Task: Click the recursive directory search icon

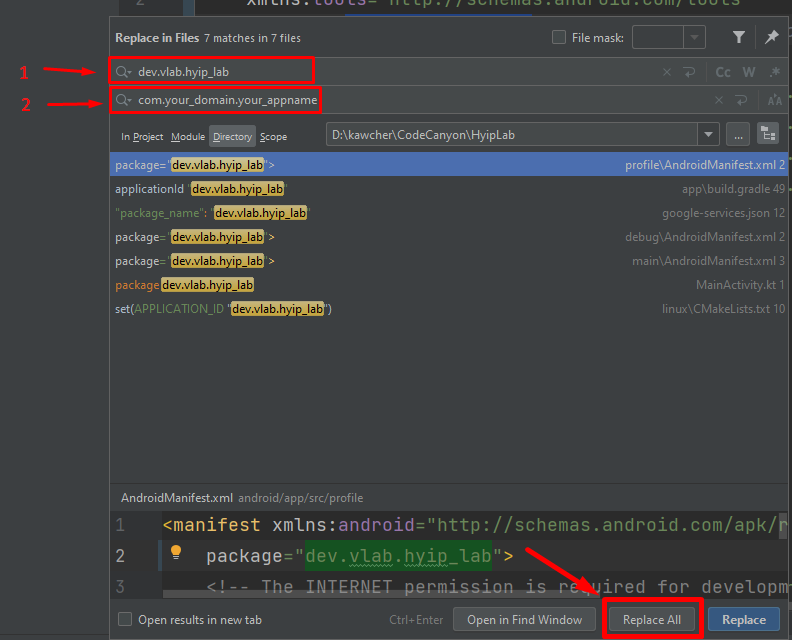Action: (768, 135)
